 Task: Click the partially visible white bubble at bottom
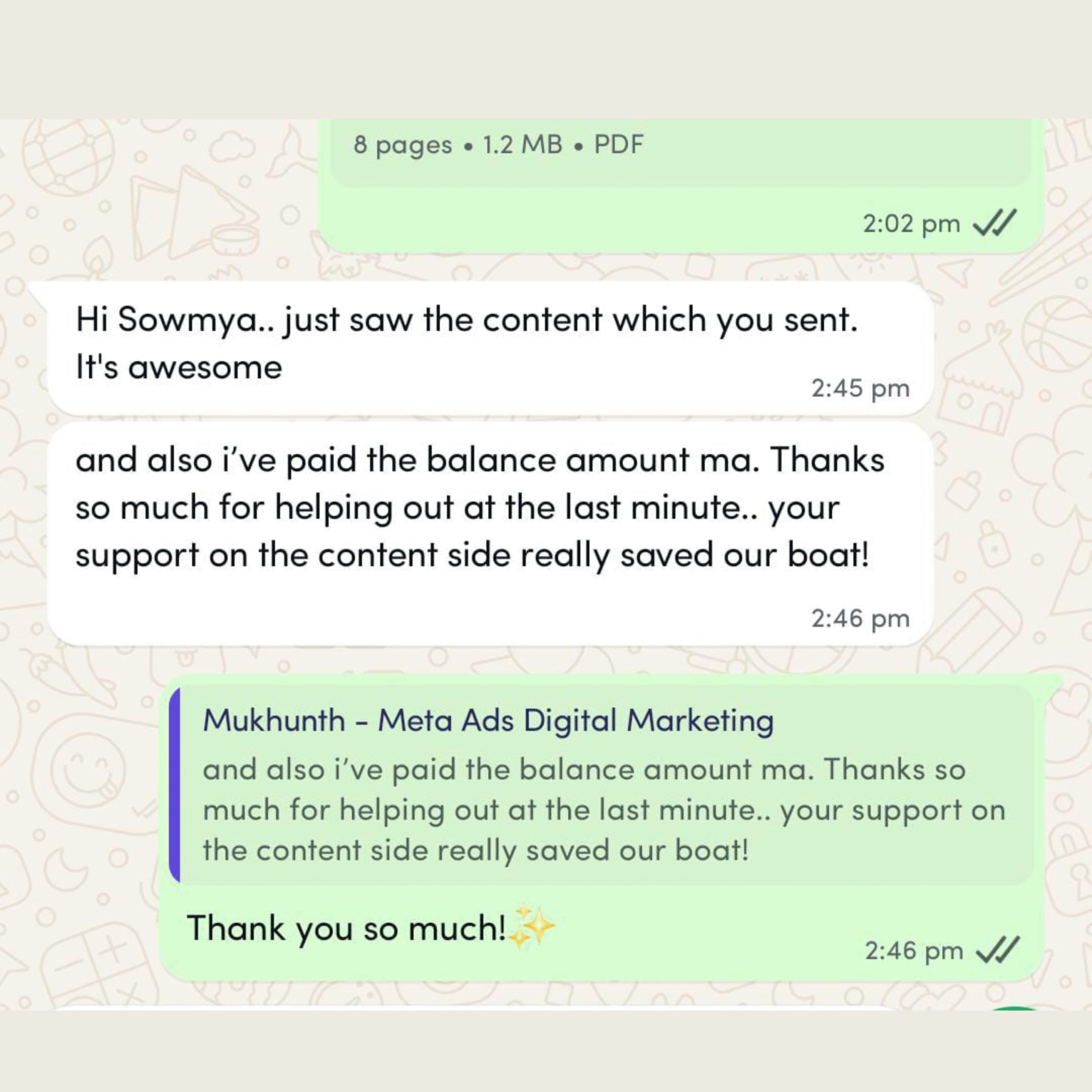[x=475, y=1008]
